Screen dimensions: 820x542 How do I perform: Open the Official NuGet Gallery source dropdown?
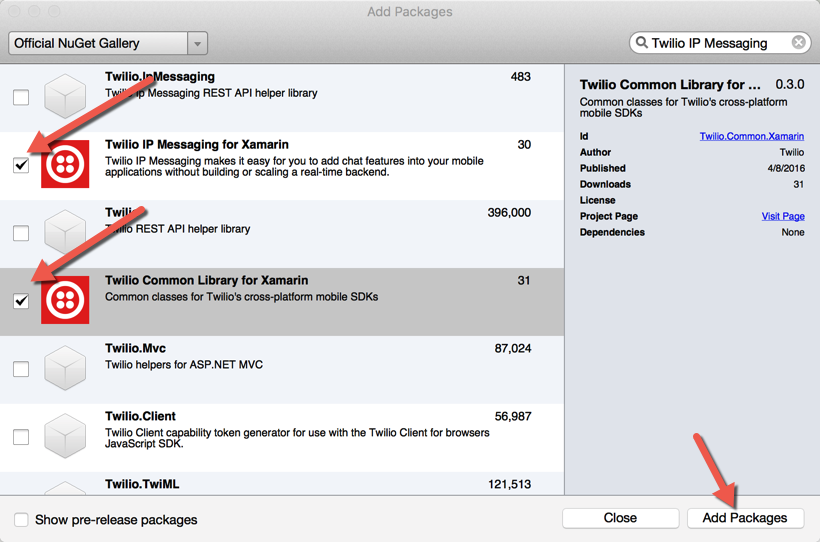pyautogui.click(x=108, y=43)
